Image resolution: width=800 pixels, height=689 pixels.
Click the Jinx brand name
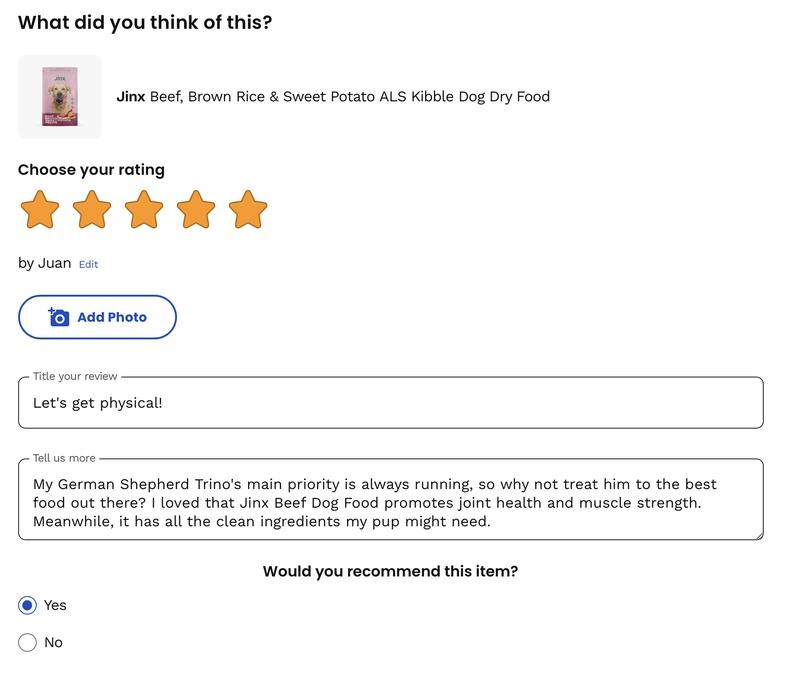(131, 97)
